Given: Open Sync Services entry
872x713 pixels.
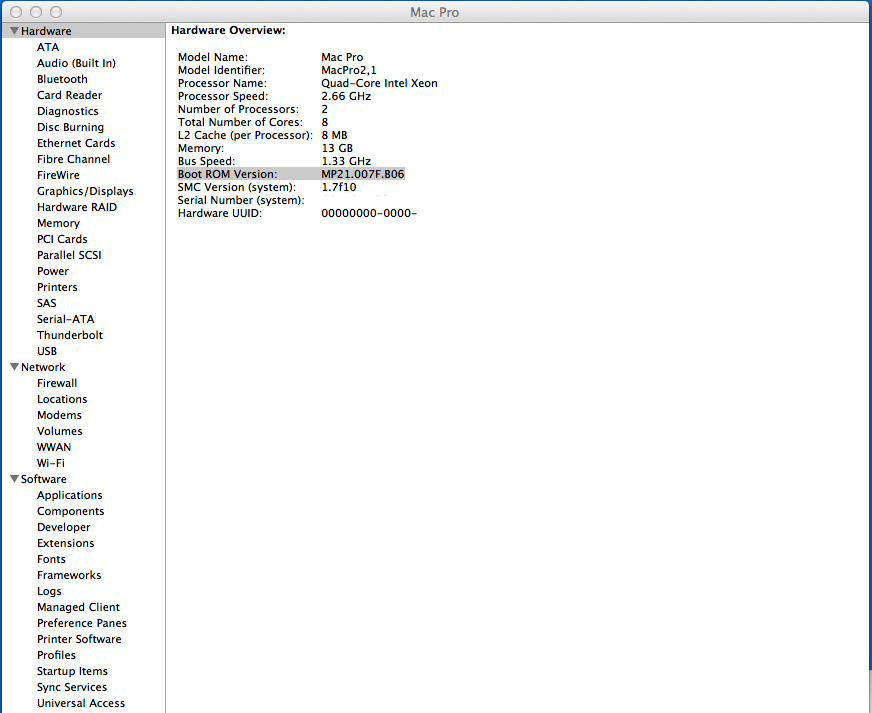Looking at the screenshot, I should (72, 687).
